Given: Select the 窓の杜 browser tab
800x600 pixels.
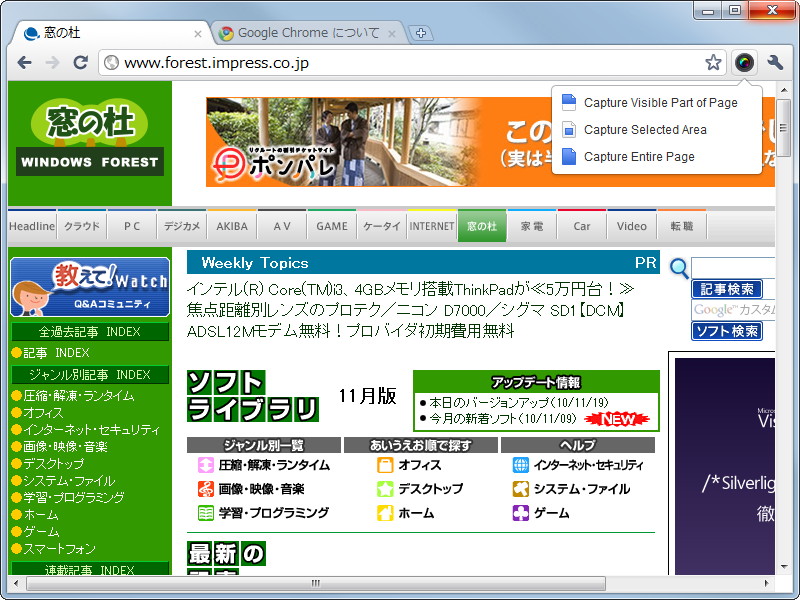Looking at the screenshot, I should pyautogui.click(x=109, y=33).
